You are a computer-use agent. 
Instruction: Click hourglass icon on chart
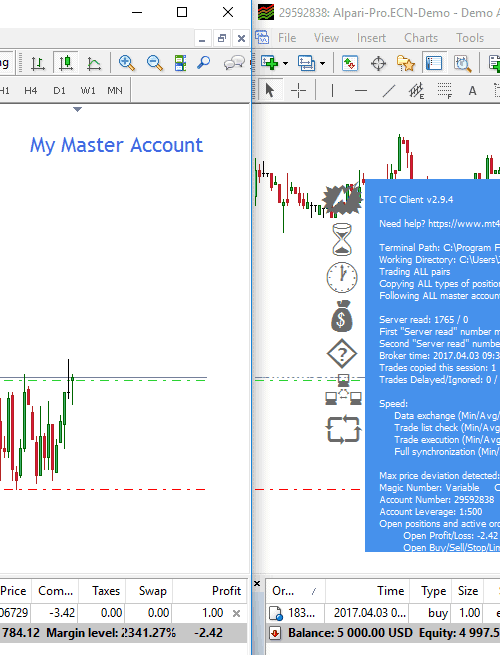[342, 239]
